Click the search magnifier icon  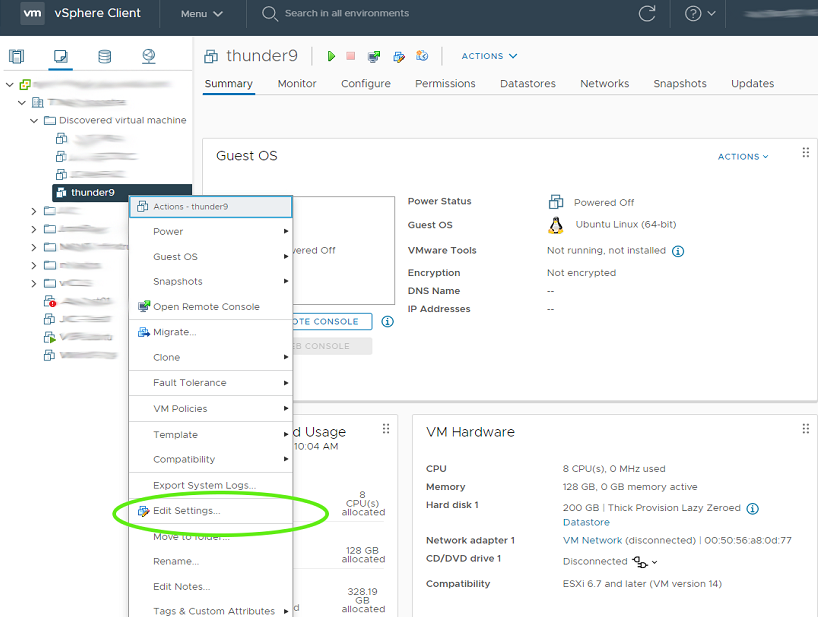[270, 14]
